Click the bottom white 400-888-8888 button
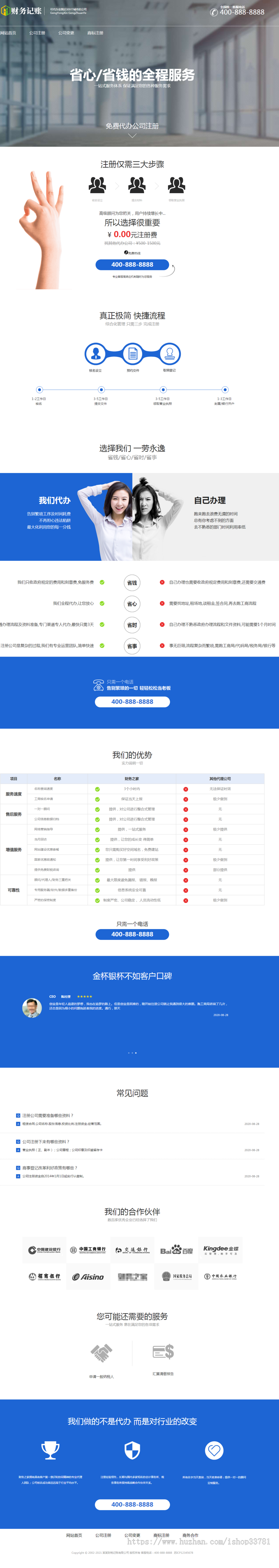This screenshot has height=1568, width=279. point(132,1504)
